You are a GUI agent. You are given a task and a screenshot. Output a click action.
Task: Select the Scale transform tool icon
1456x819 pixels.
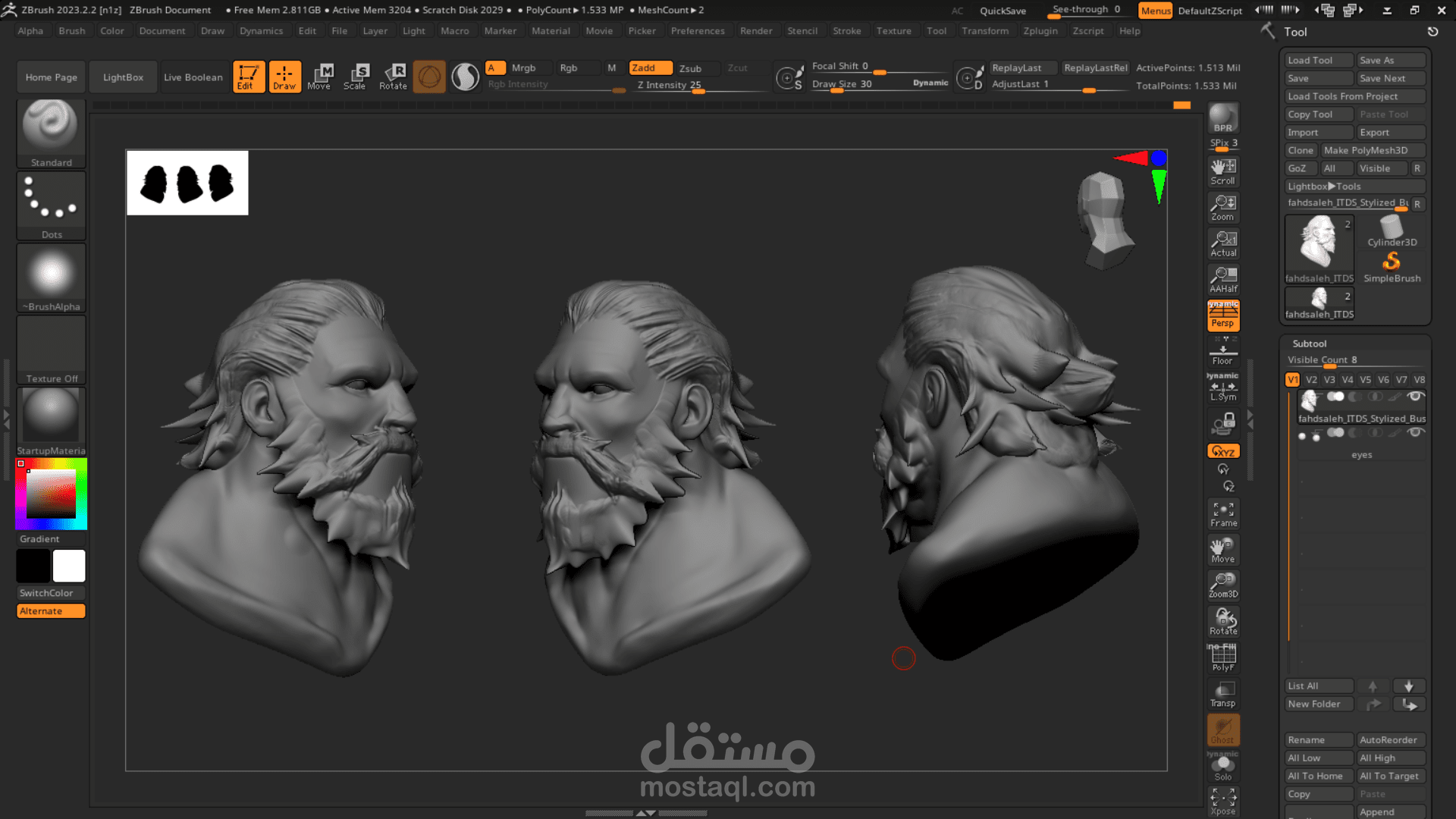point(356,76)
